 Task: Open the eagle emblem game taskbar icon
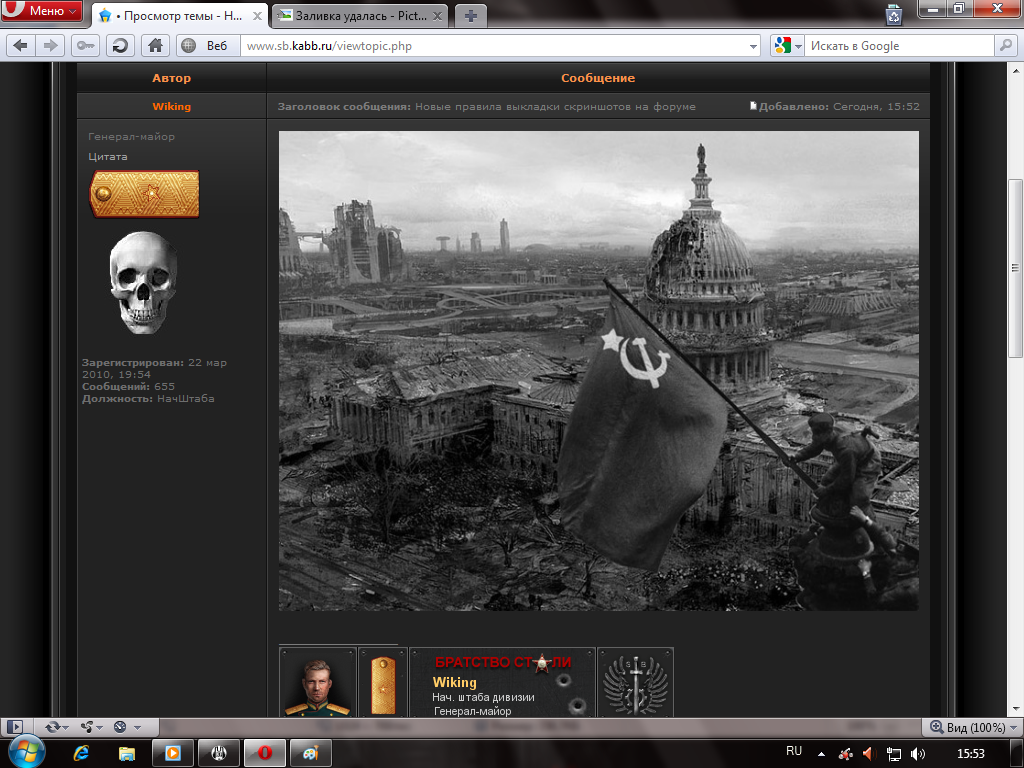point(219,753)
